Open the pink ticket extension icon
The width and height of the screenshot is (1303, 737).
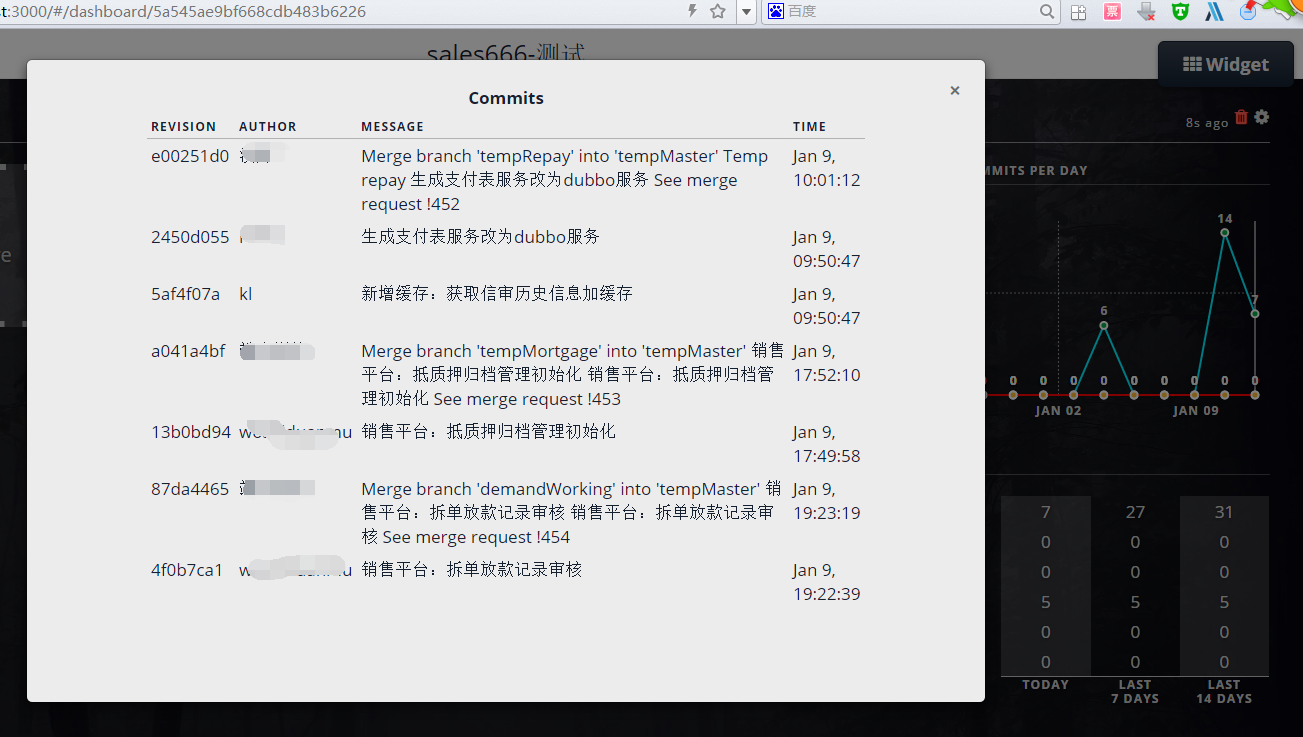1112,12
